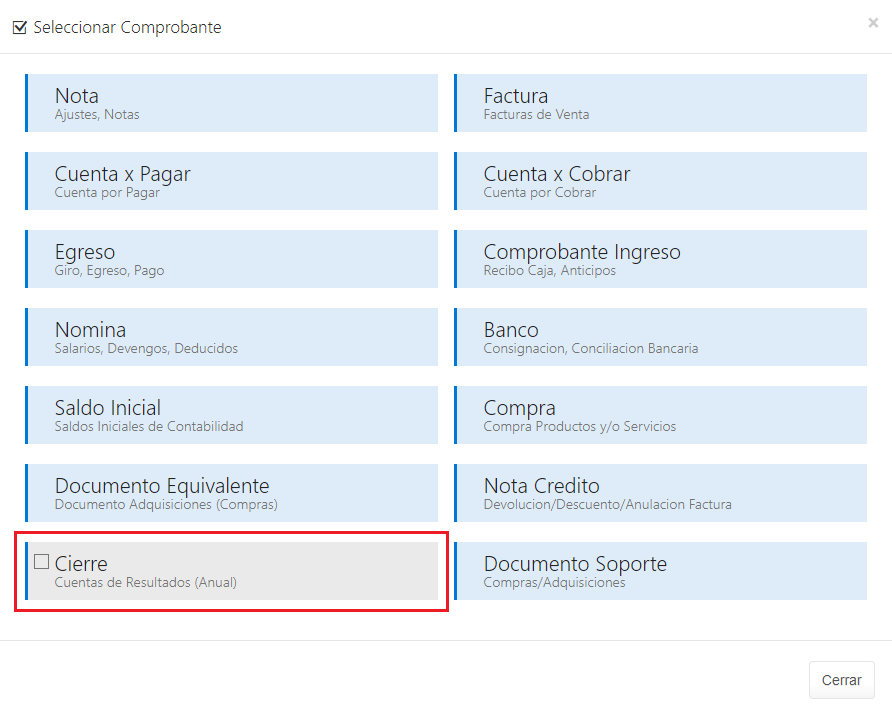Open Cuenta x Pagar voucher
The image size is (892, 713).
tap(231, 181)
